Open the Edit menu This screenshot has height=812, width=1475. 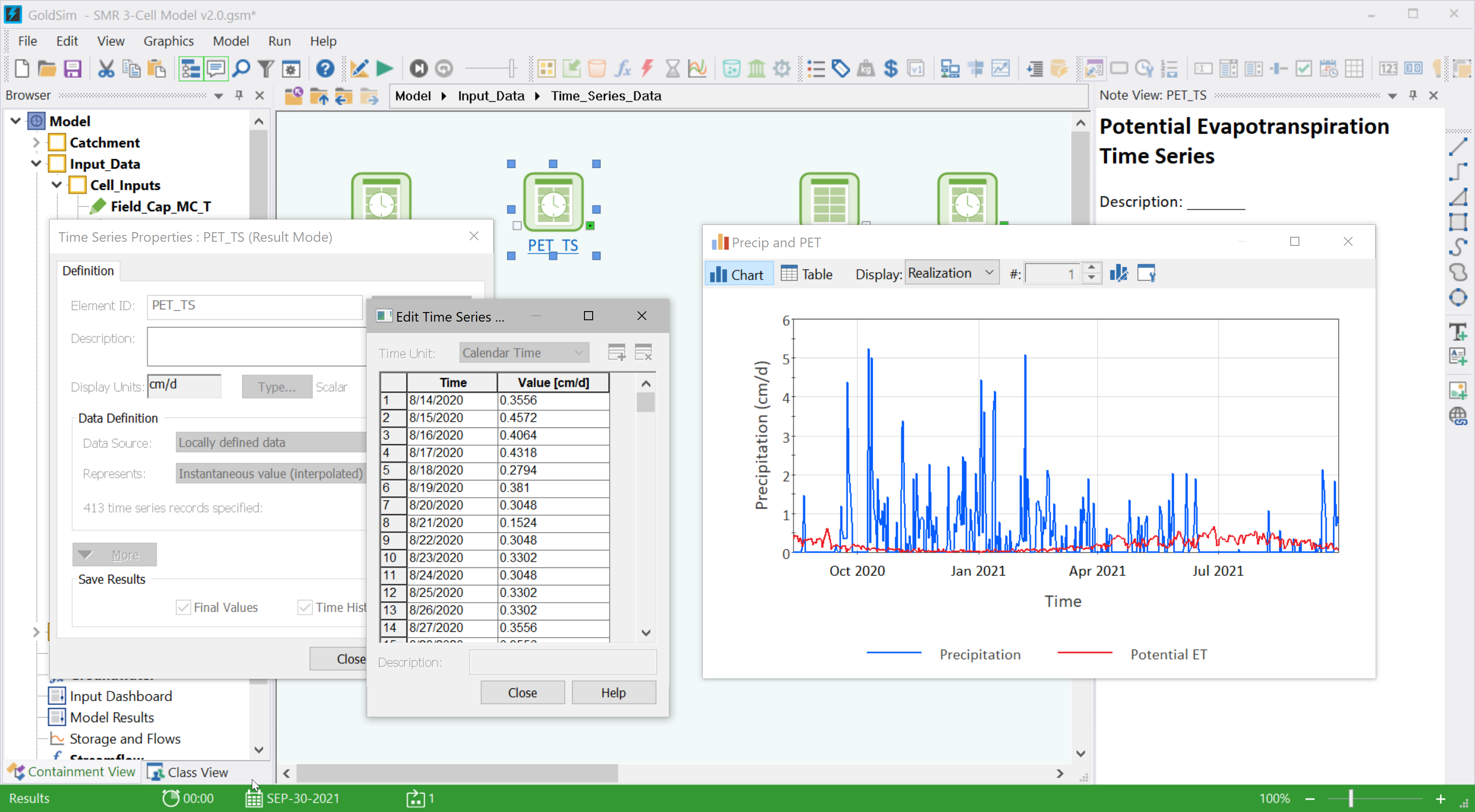pyautogui.click(x=67, y=41)
